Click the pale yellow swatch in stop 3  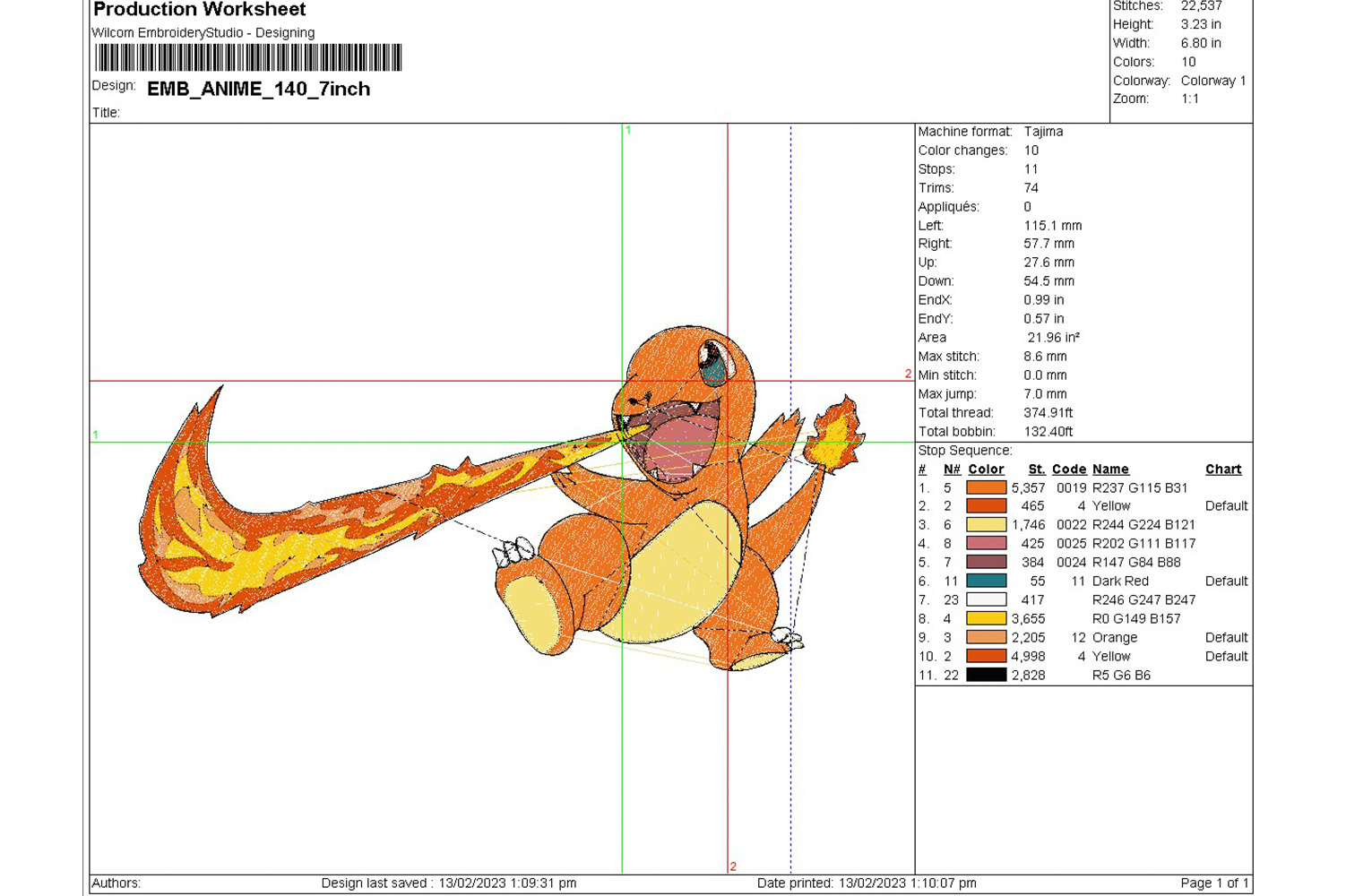click(986, 524)
